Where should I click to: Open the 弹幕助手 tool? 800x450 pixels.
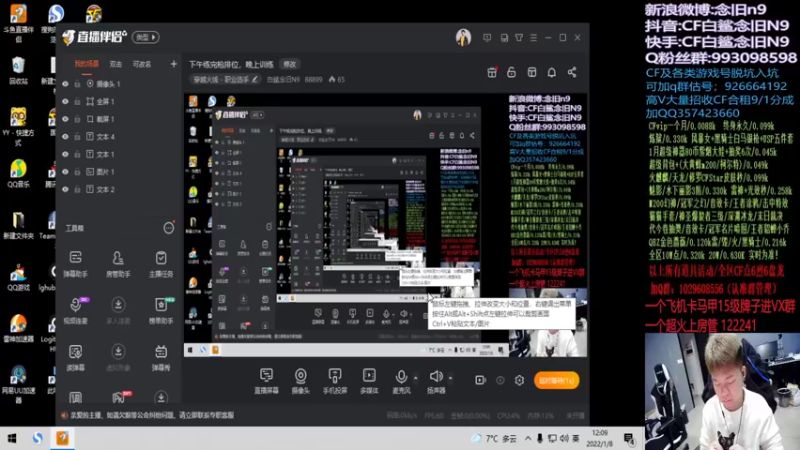76,263
